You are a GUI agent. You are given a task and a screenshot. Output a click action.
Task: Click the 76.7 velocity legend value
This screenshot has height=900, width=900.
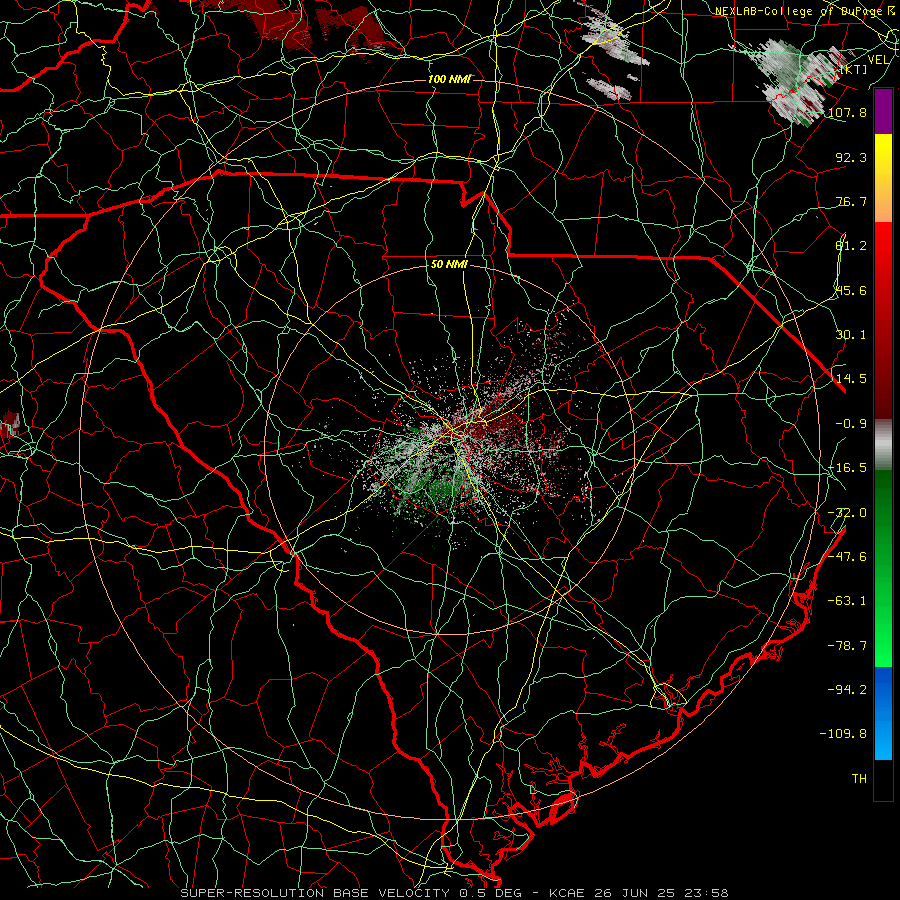pos(851,201)
